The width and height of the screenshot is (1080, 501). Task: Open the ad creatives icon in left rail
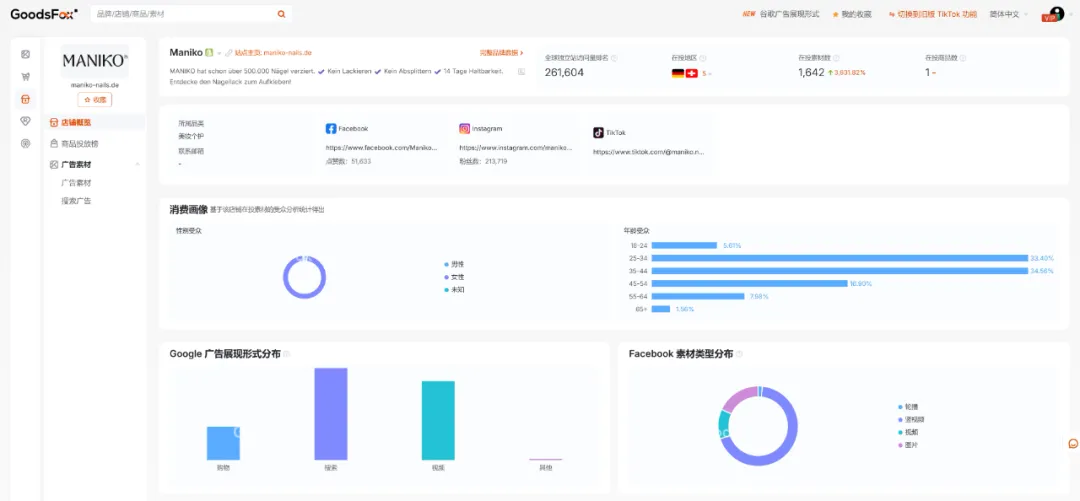pos(25,54)
